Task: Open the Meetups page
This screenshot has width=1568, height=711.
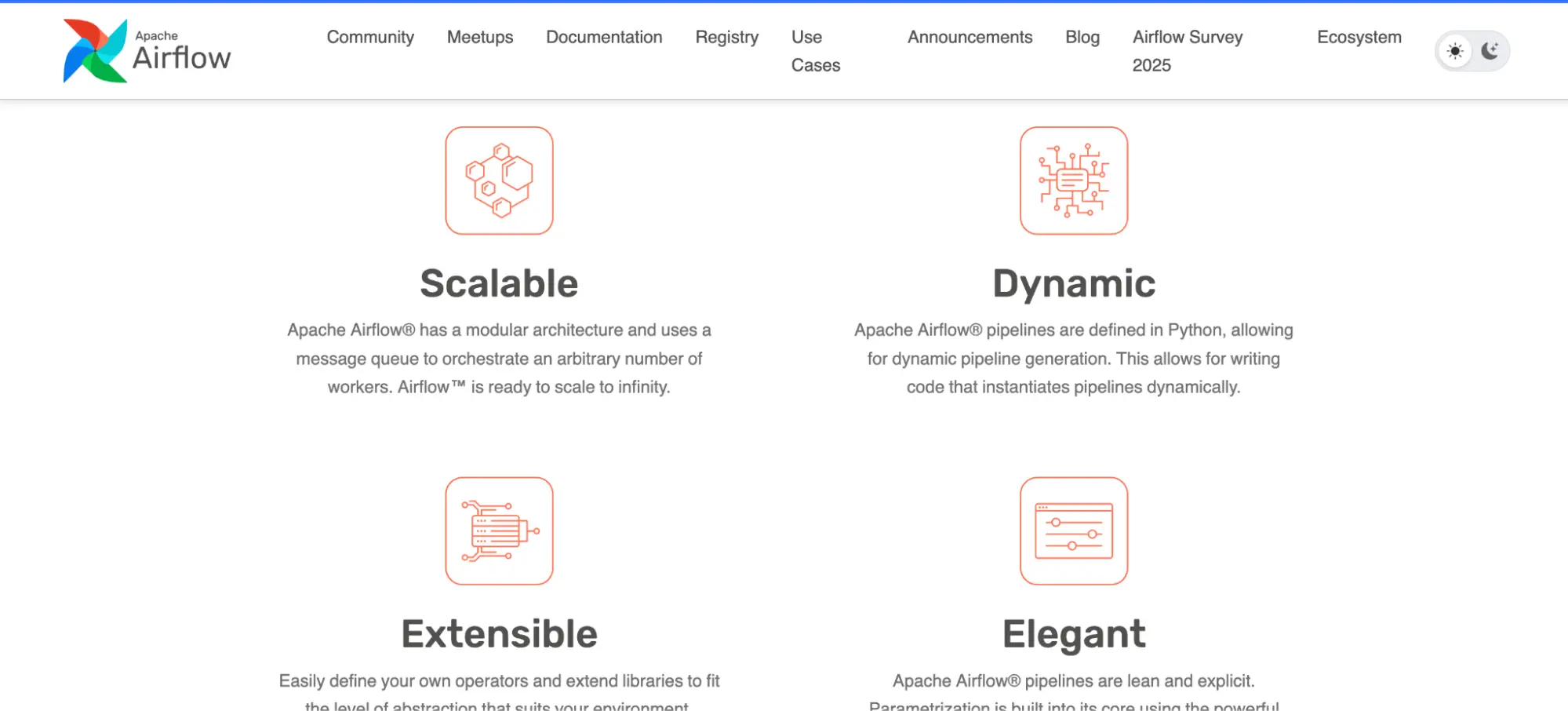Action: click(x=480, y=37)
